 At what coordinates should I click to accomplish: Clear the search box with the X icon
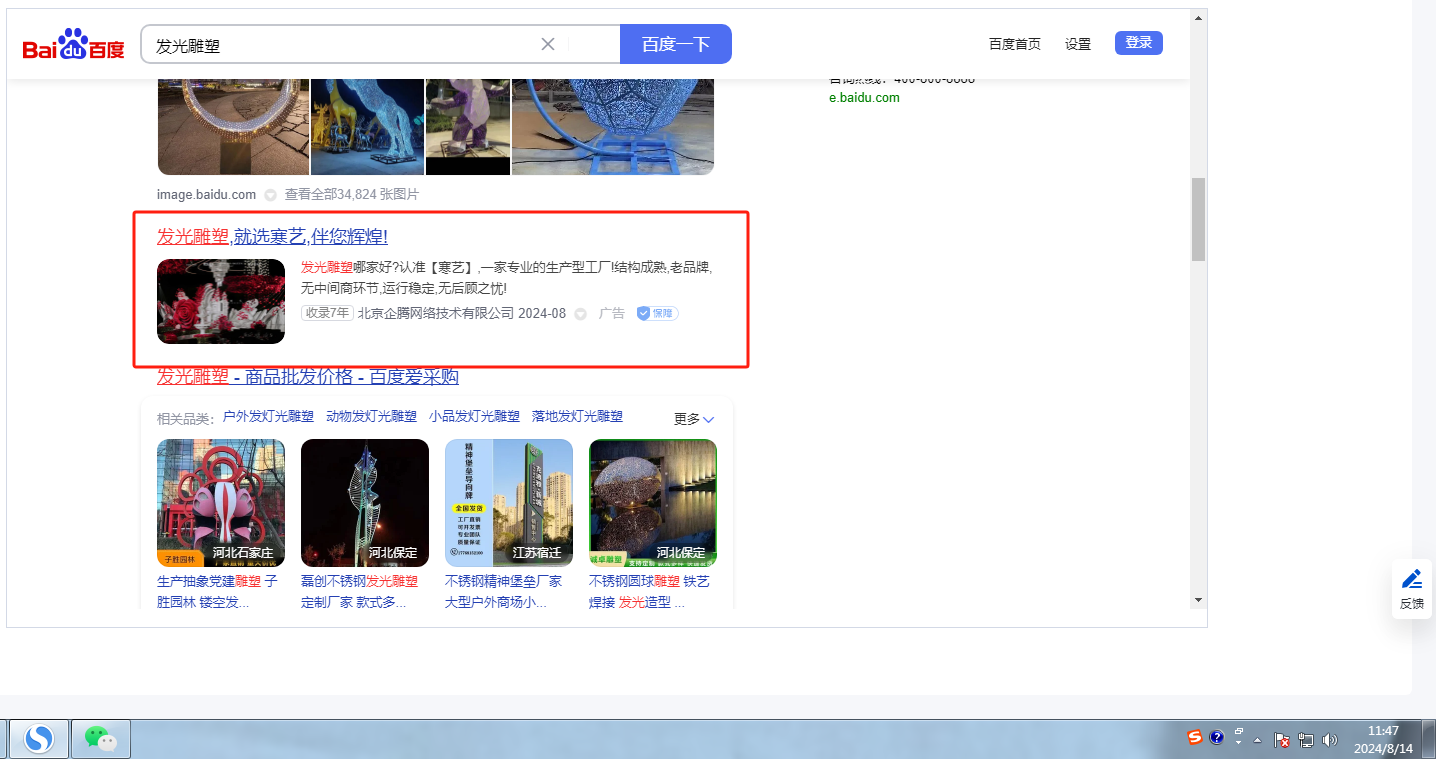point(548,44)
